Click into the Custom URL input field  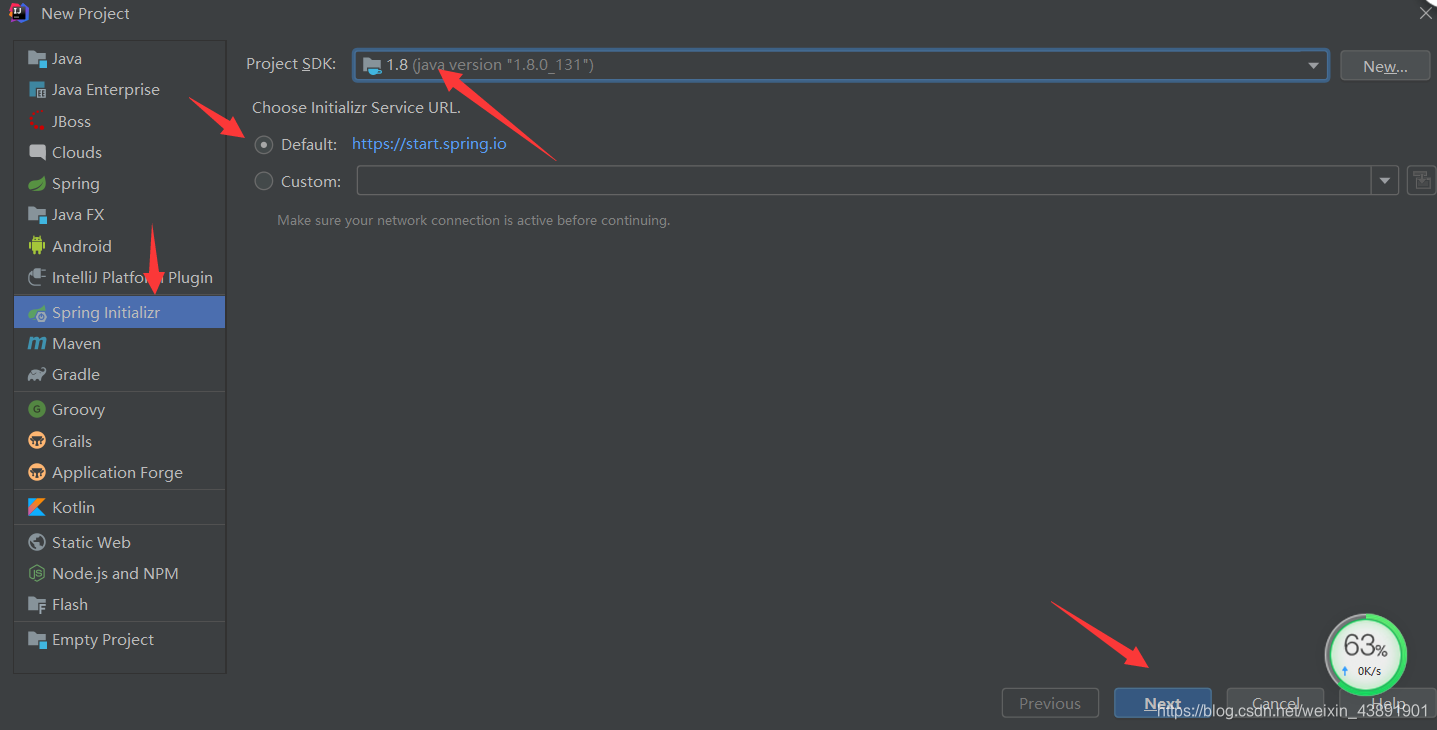864,181
